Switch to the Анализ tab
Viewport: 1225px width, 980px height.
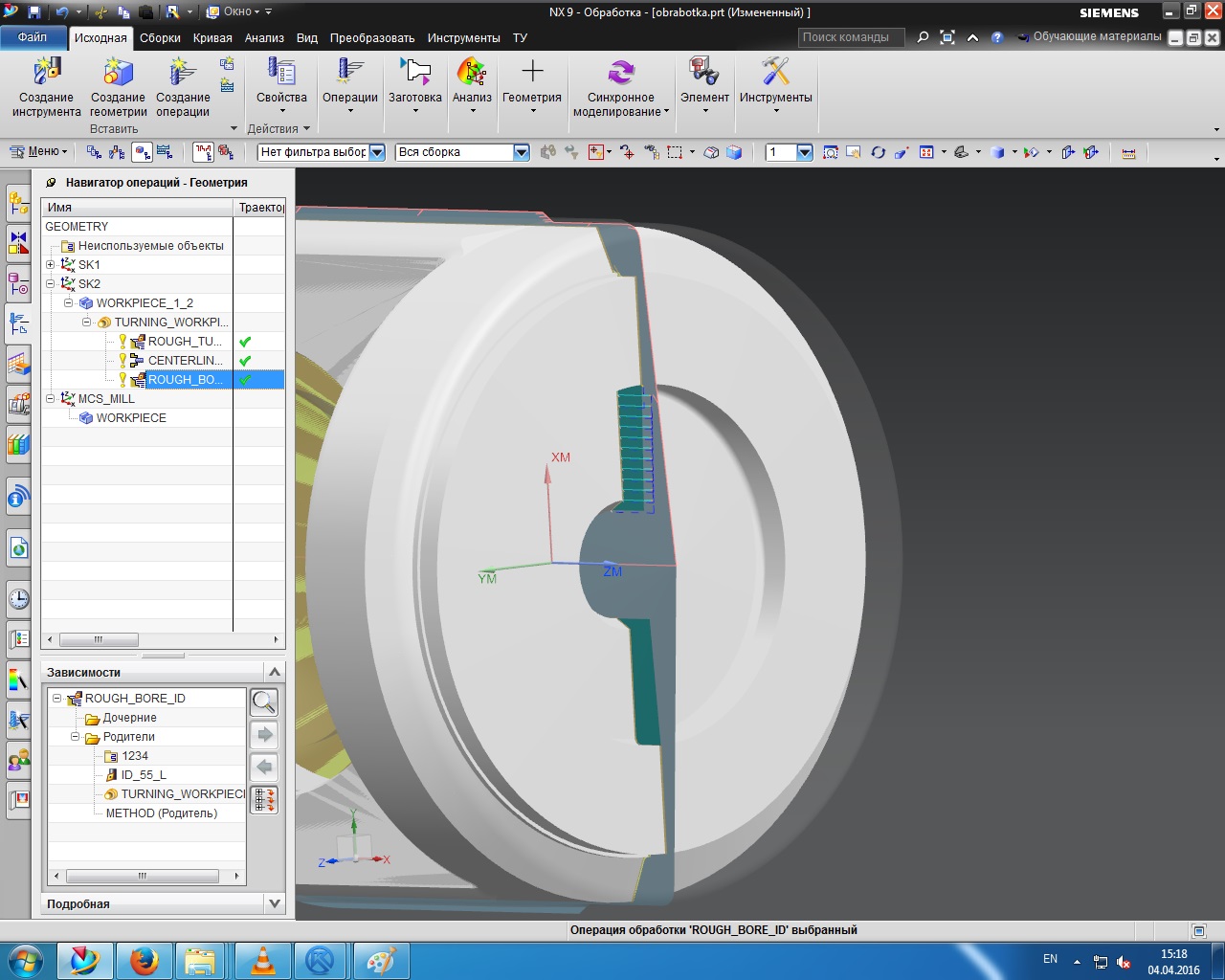(264, 38)
